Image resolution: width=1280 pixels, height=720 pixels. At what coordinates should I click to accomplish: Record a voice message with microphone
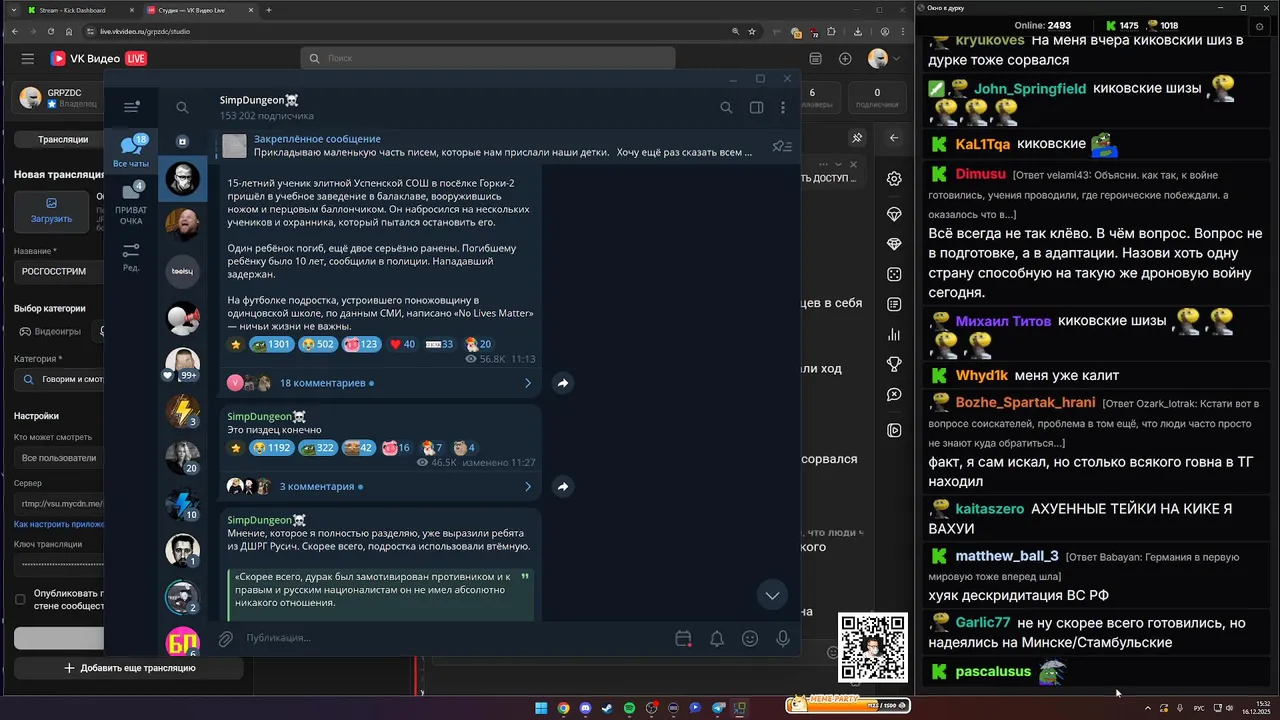(783, 638)
